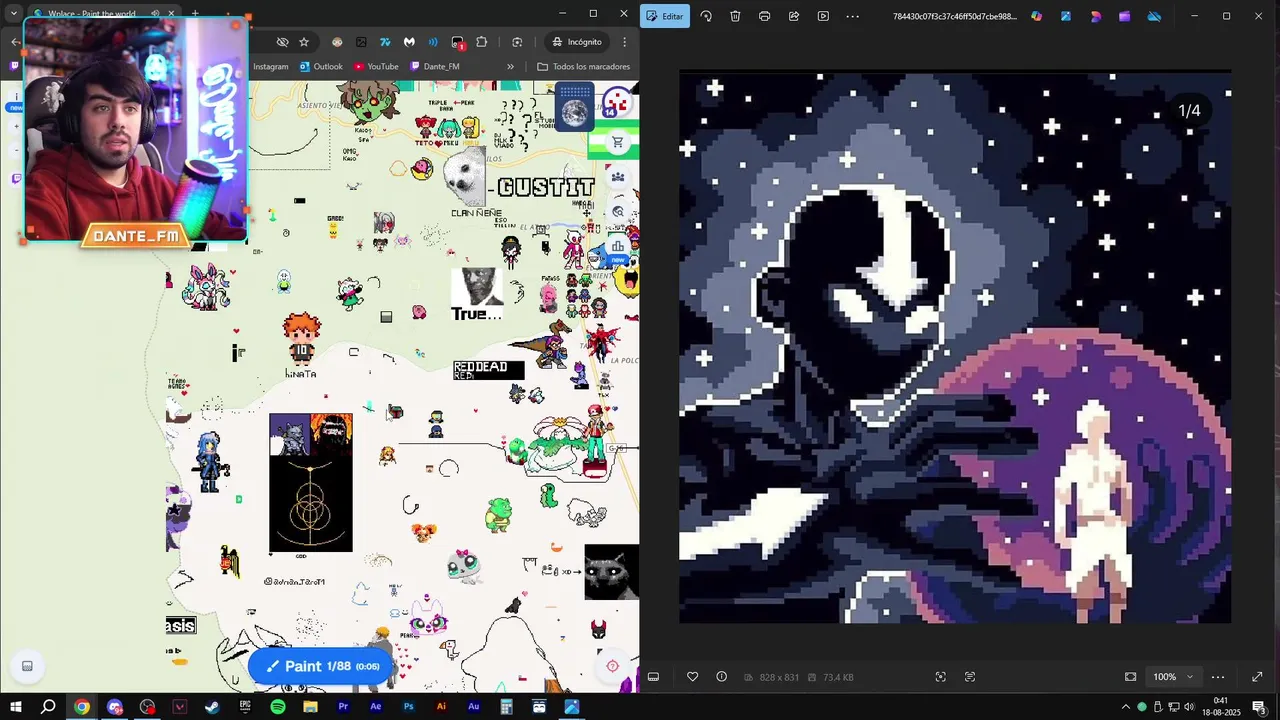Viewport: 1280px width, 720px height.
Task: Click OneDrive cloud icon in Photos
Action: pos(1155,16)
